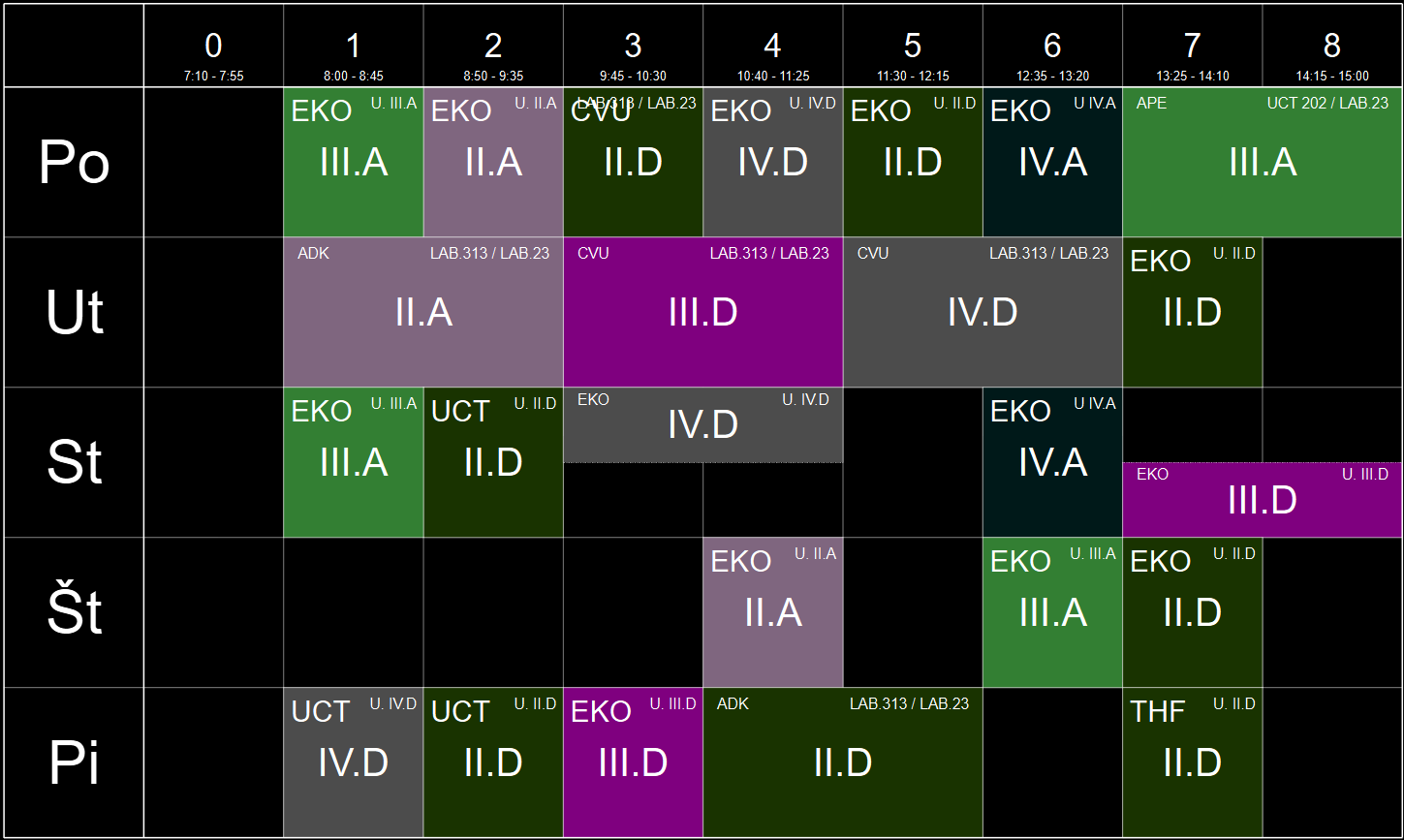The height and width of the screenshot is (840, 1404).
Task: Click Tuesday's CVU lesson for IV.D
Action: coord(983,313)
